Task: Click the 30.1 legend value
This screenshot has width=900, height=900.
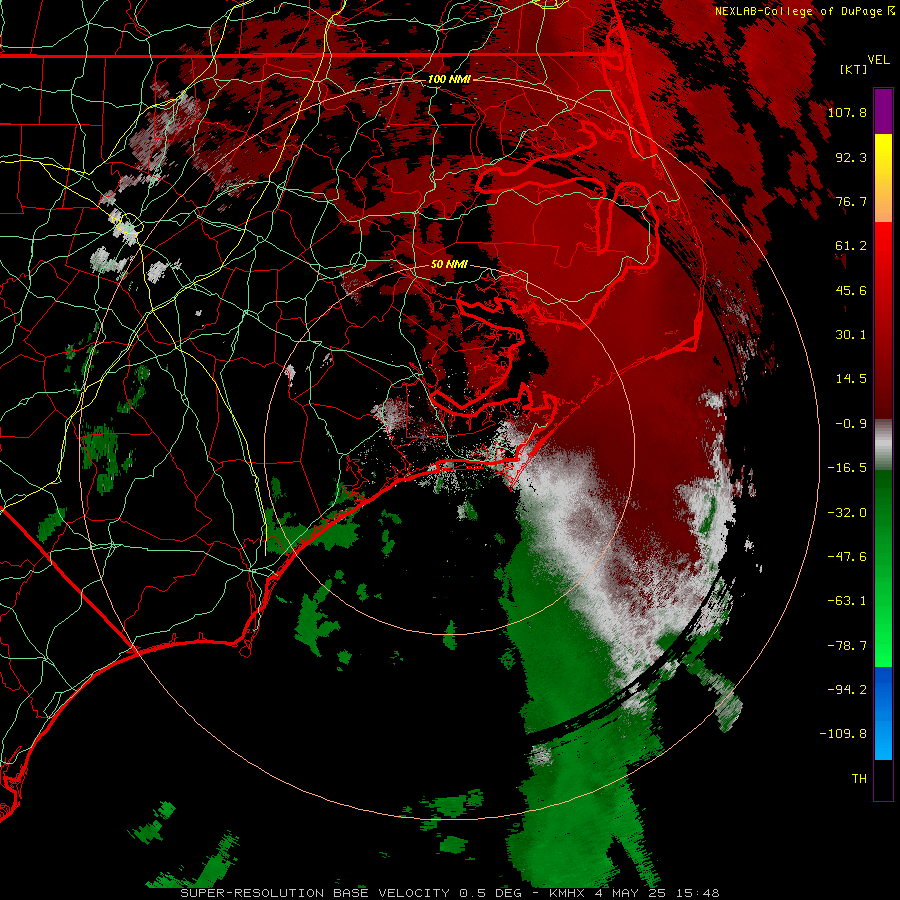Action: (x=851, y=335)
